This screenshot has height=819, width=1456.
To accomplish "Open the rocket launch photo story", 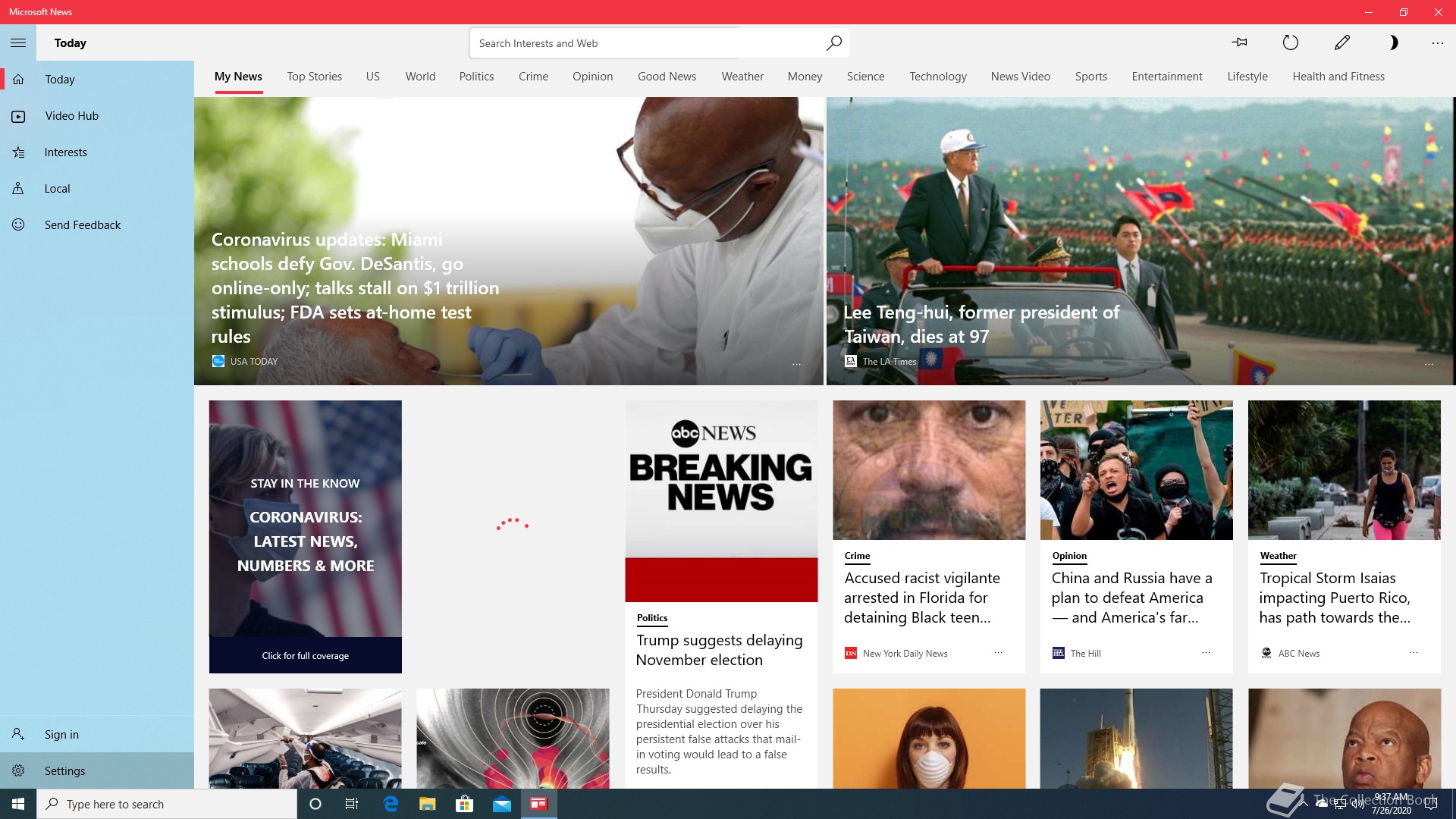I will (x=1136, y=739).
